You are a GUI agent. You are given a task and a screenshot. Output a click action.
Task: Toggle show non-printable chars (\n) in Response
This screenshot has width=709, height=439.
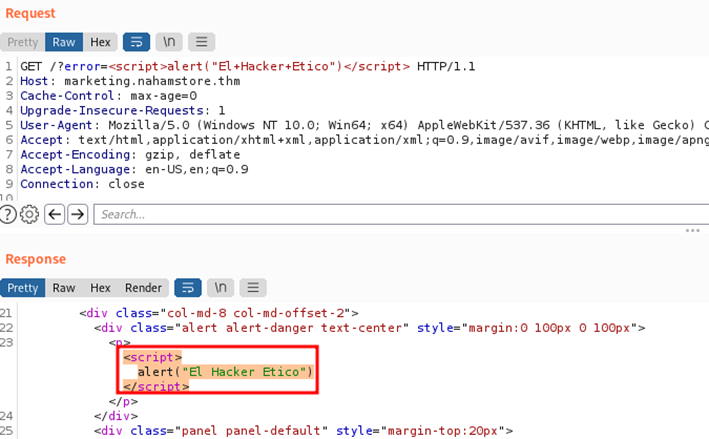pos(220,288)
